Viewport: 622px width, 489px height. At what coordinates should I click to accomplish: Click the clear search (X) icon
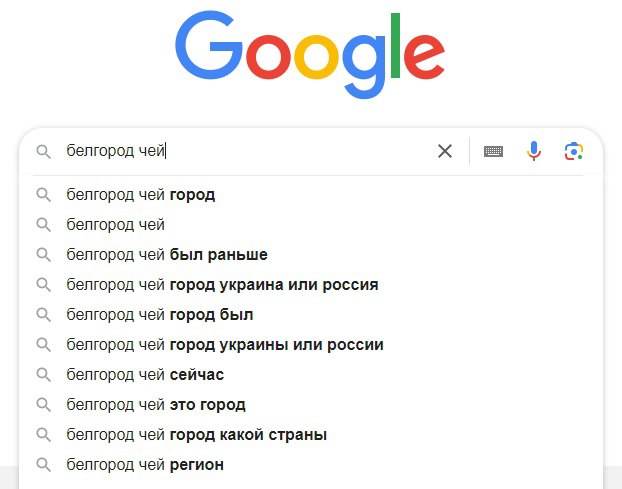(x=445, y=151)
